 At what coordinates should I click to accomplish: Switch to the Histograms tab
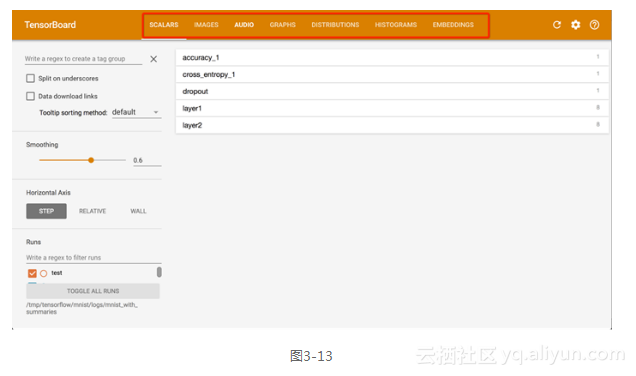[x=396, y=25]
